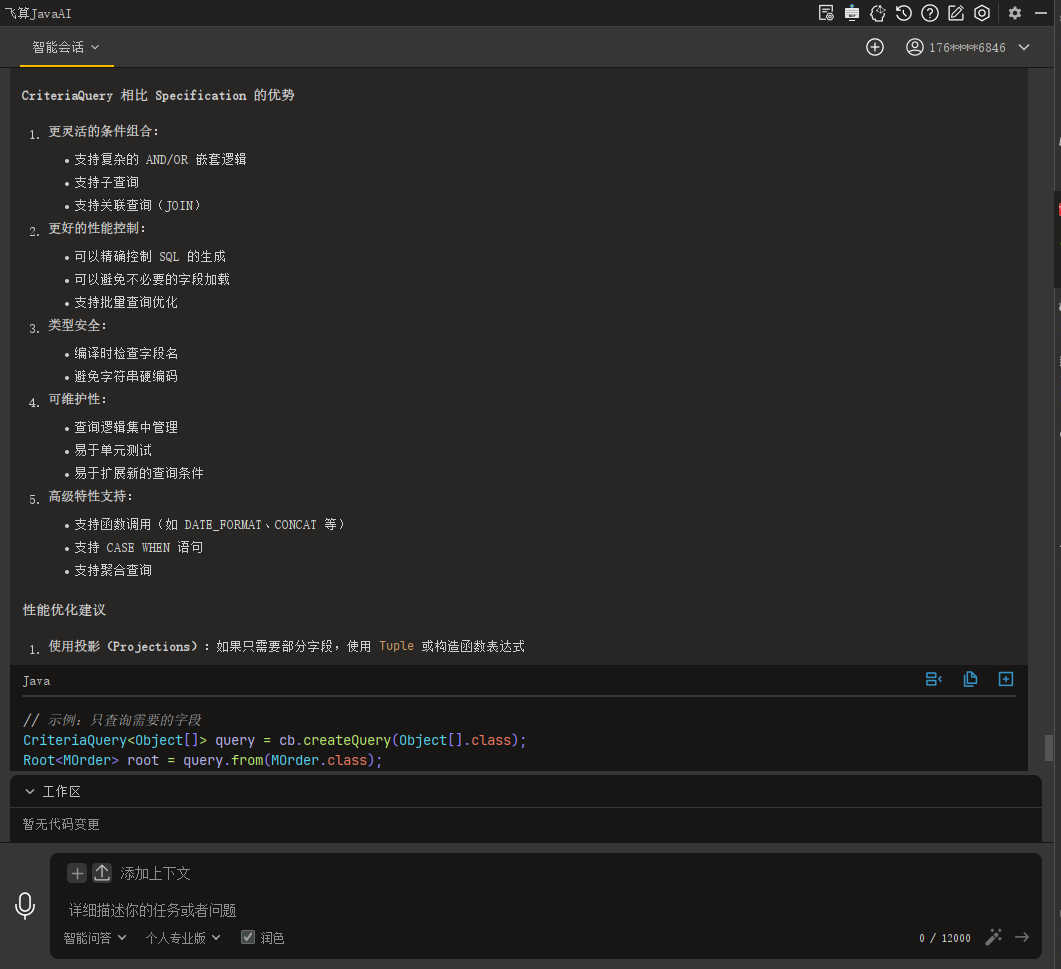Click the microphone voice input icon
1061x969 pixels.
click(25, 905)
